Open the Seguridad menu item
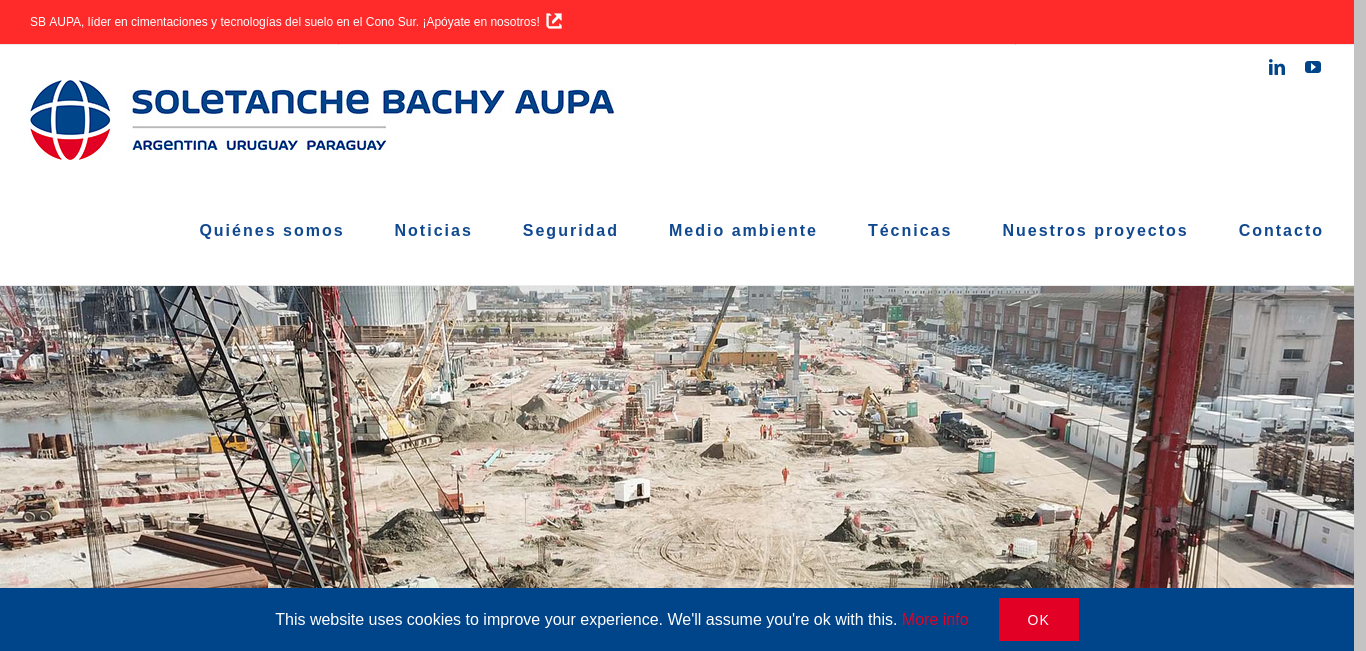The width and height of the screenshot is (1366, 651). [x=570, y=231]
